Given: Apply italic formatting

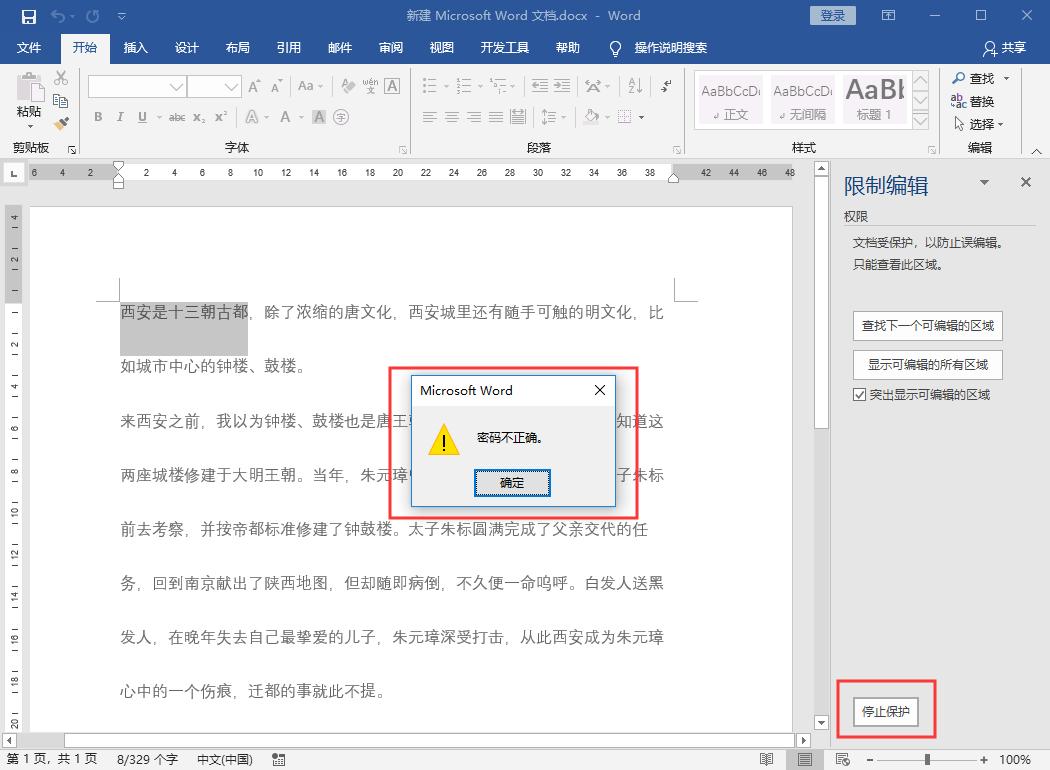Looking at the screenshot, I should pyautogui.click(x=119, y=117).
